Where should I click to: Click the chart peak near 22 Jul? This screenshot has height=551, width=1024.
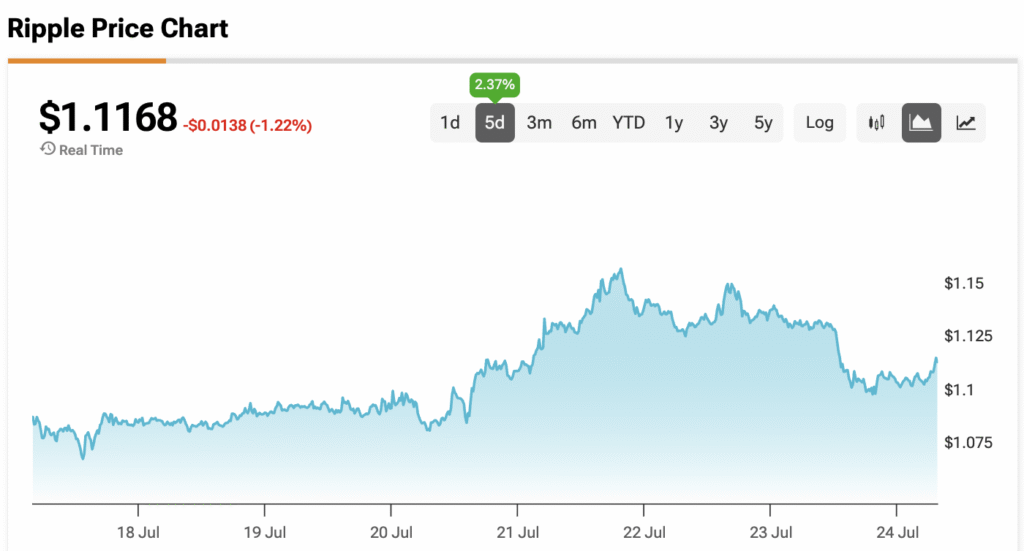(620, 269)
